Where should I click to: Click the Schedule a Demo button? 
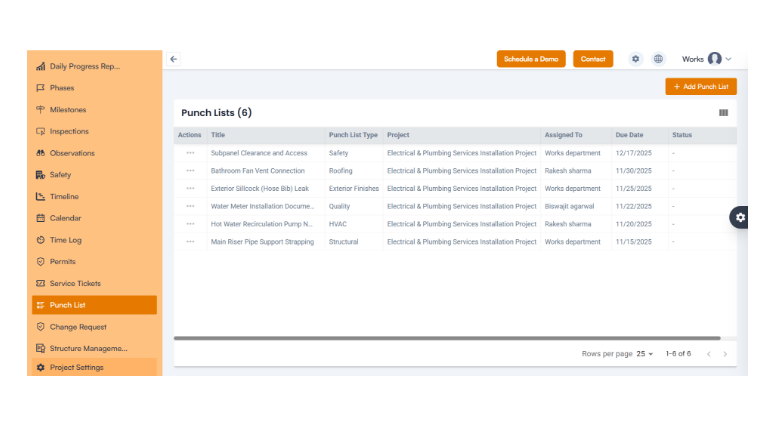click(531, 59)
